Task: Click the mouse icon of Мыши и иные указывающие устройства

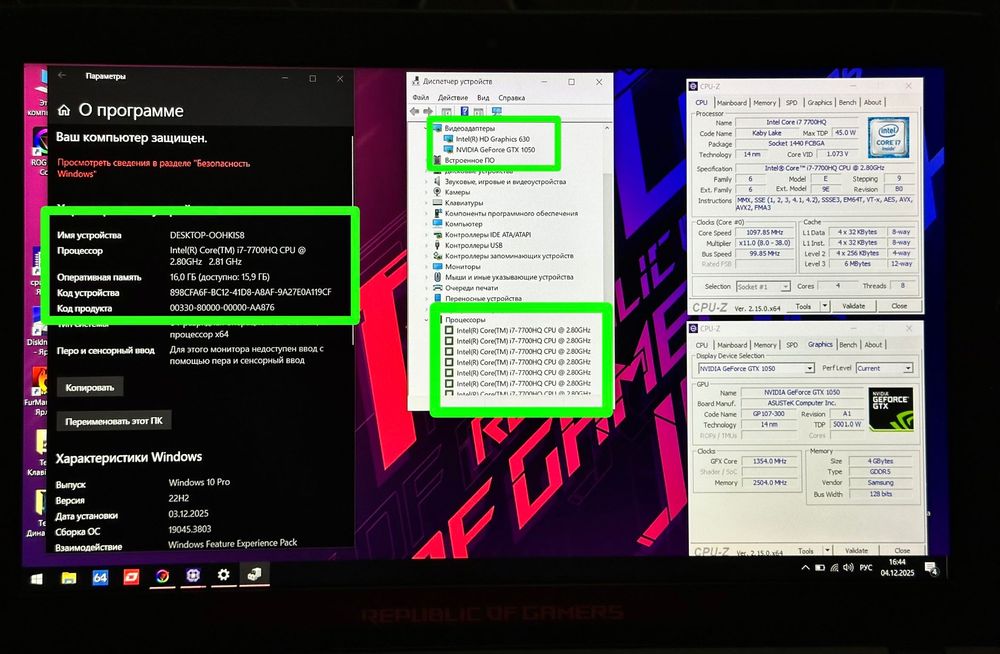Action: point(438,277)
